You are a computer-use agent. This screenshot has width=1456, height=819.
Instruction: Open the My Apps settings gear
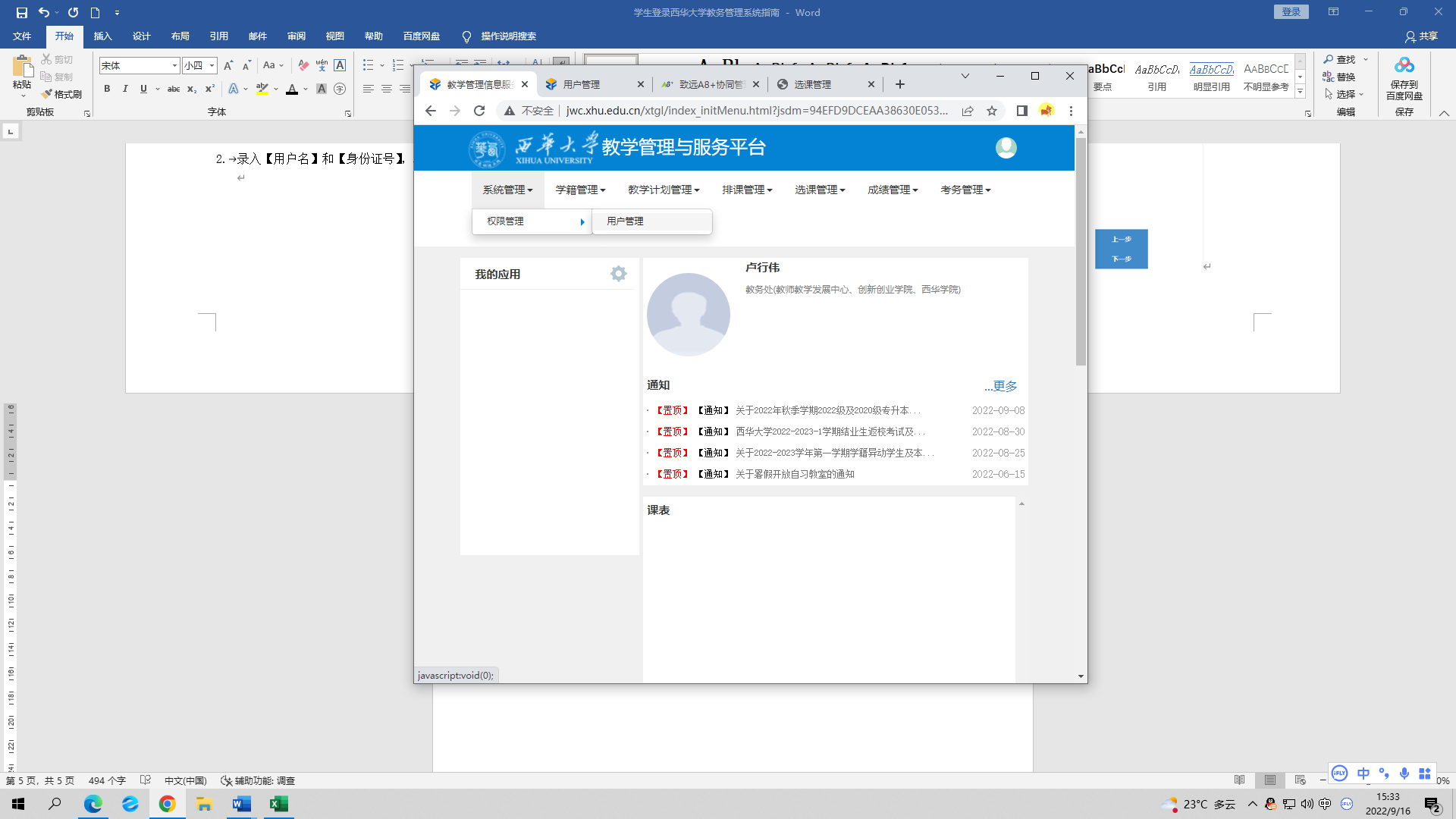619,274
